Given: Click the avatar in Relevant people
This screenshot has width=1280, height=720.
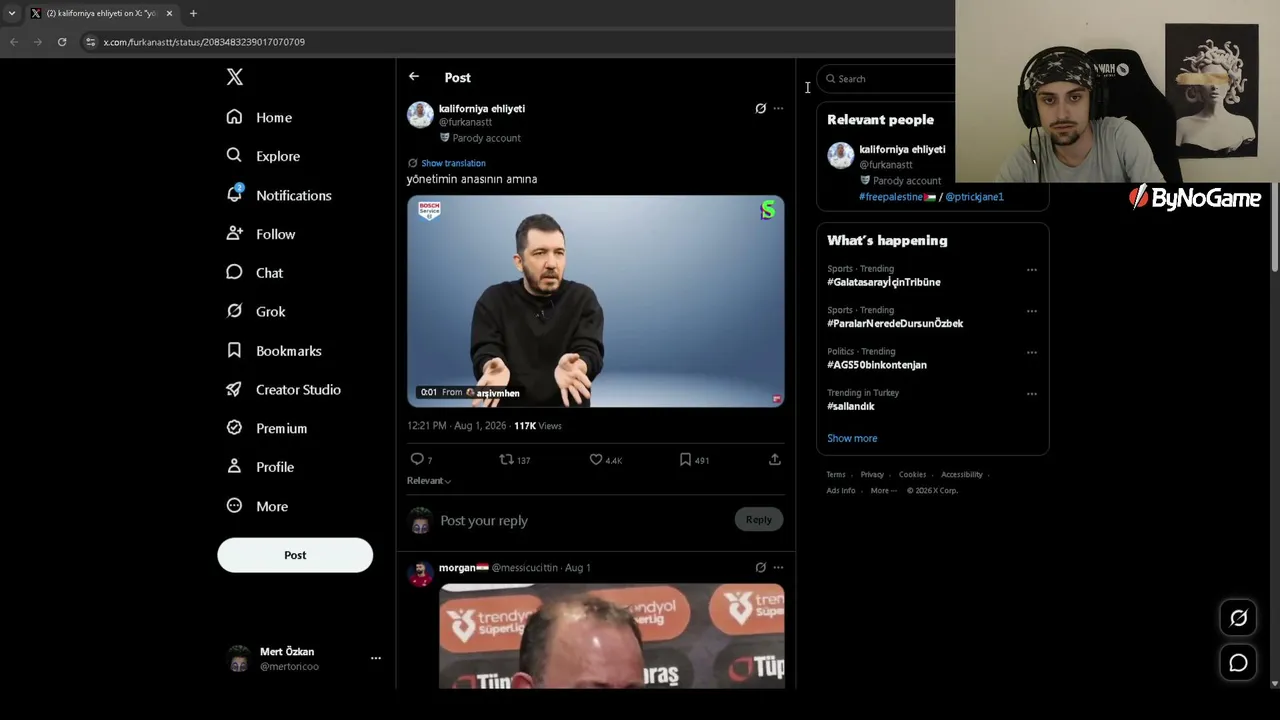Looking at the screenshot, I should pyautogui.click(x=840, y=155).
